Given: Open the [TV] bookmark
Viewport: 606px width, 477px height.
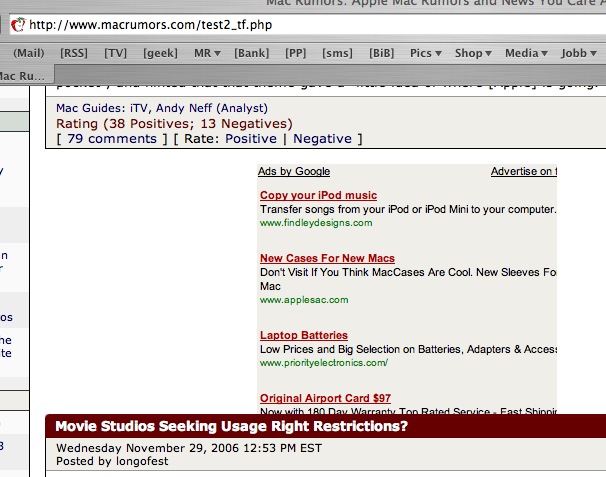Looking at the screenshot, I should pos(115,53).
